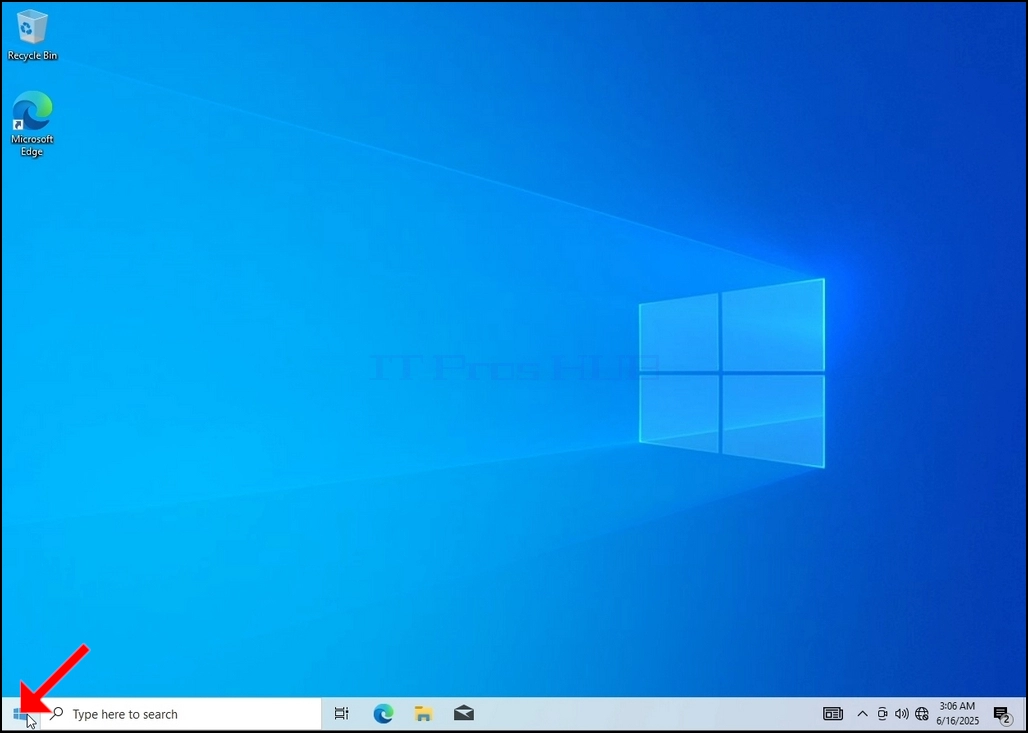The height and width of the screenshot is (733, 1028).
Task: Click the 'Type here to search' box
Action: pos(181,714)
